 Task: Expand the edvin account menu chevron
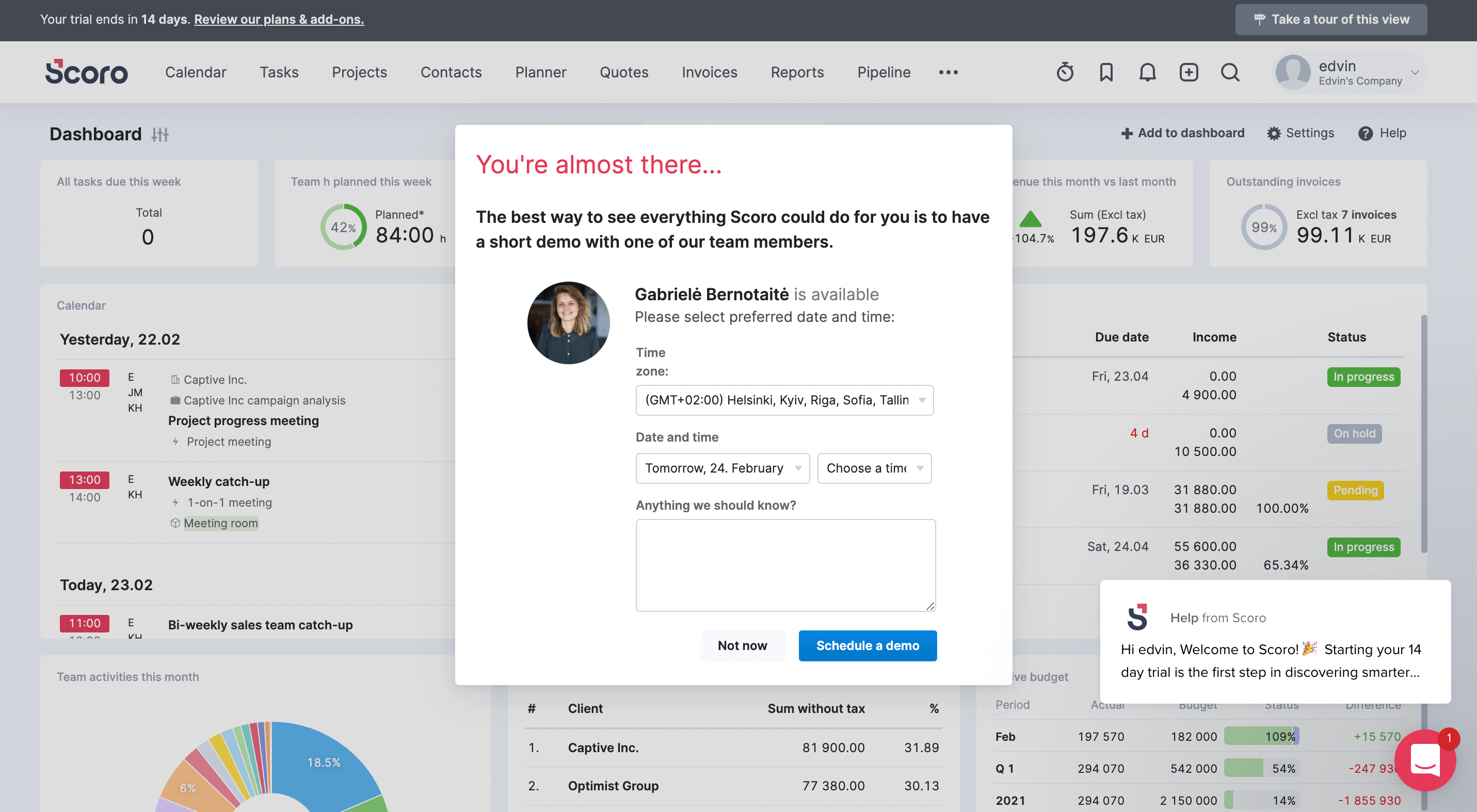click(x=1415, y=73)
